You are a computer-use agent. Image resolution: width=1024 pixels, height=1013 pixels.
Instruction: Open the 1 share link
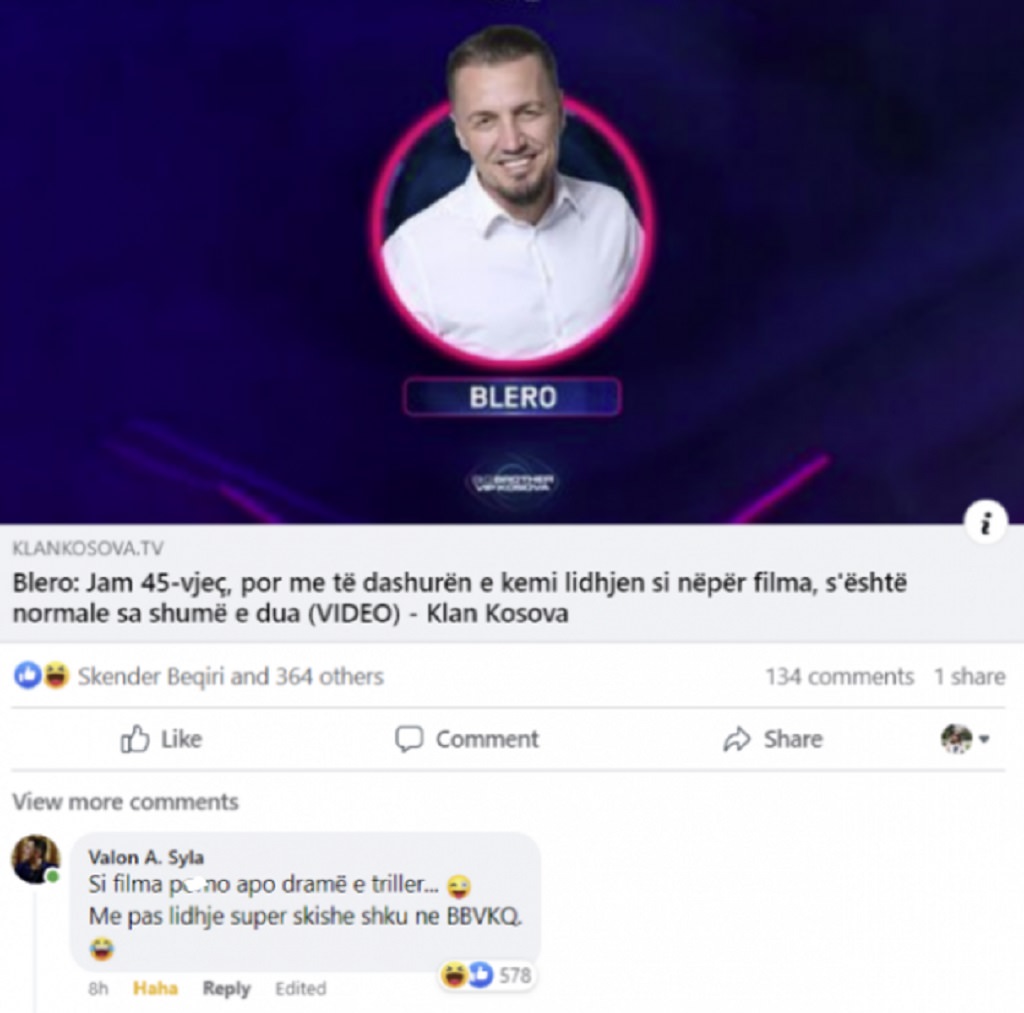pos(969,676)
